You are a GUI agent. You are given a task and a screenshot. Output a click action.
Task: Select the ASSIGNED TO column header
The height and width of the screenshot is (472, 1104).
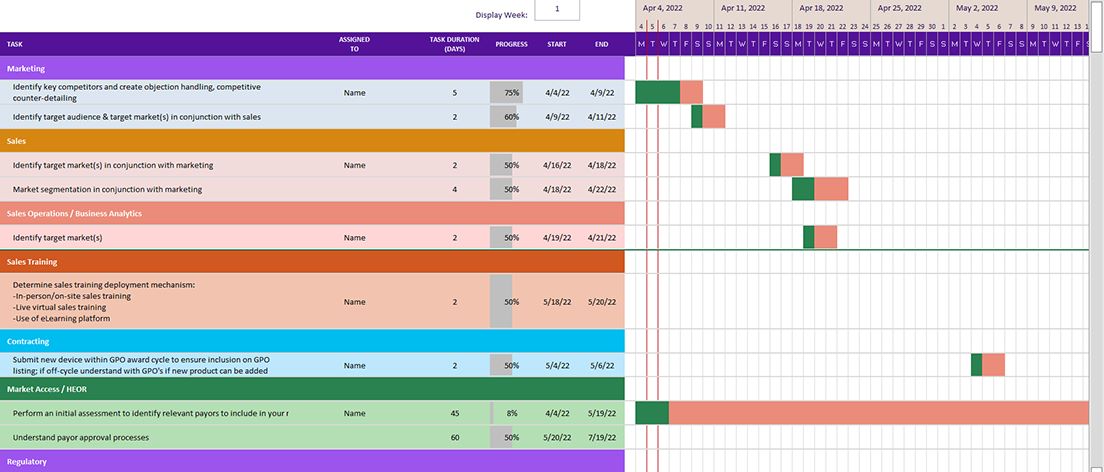[x=354, y=44]
